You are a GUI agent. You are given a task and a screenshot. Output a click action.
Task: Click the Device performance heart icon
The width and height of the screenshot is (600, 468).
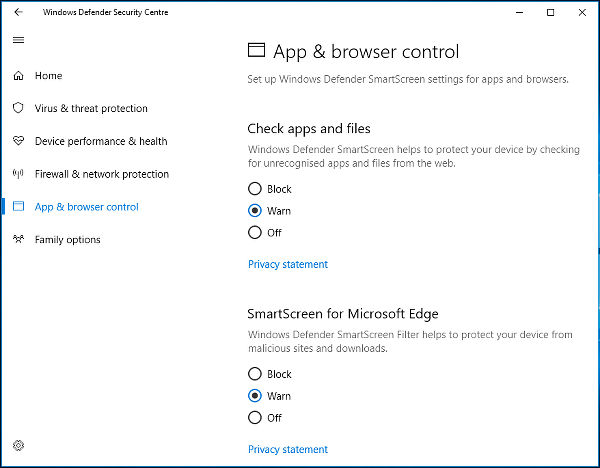[x=18, y=141]
